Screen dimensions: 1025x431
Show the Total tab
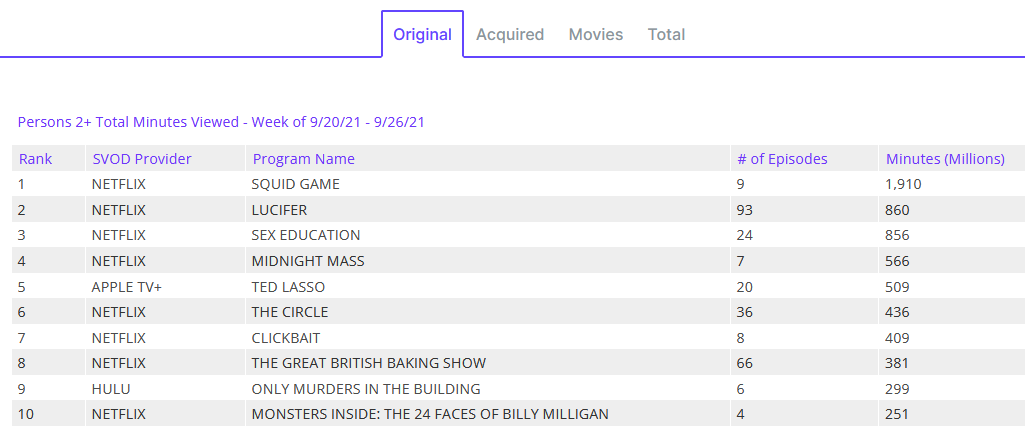(x=666, y=34)
